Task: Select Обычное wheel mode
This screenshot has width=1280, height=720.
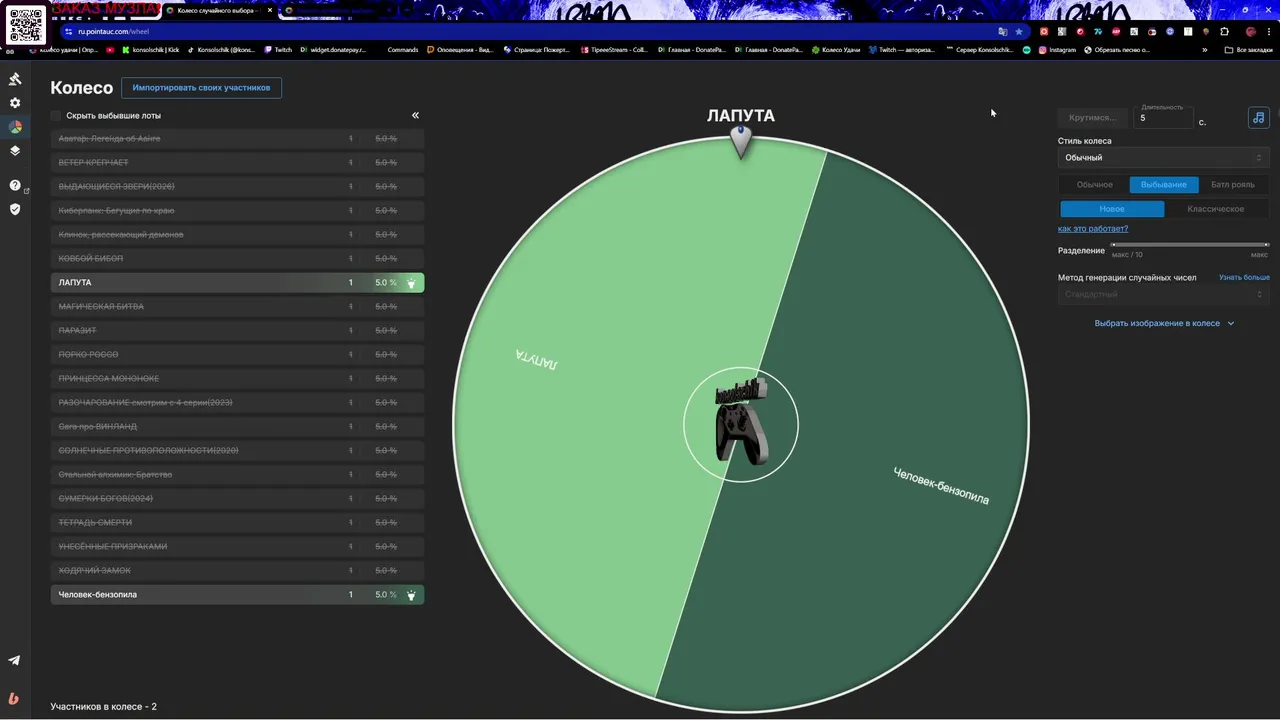Action: 1094,184
